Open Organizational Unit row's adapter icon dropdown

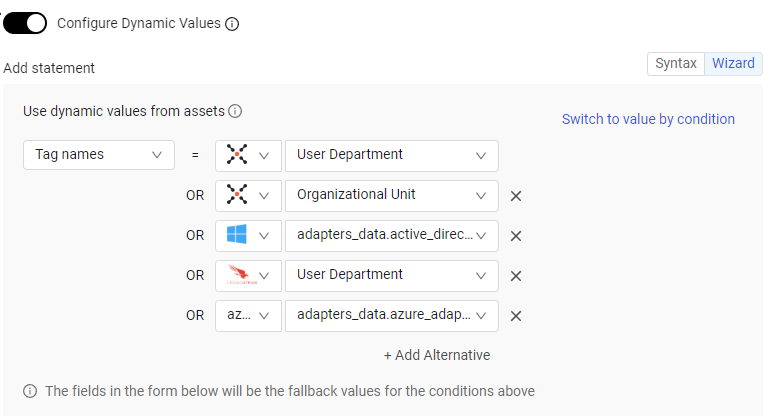point(248,195)
